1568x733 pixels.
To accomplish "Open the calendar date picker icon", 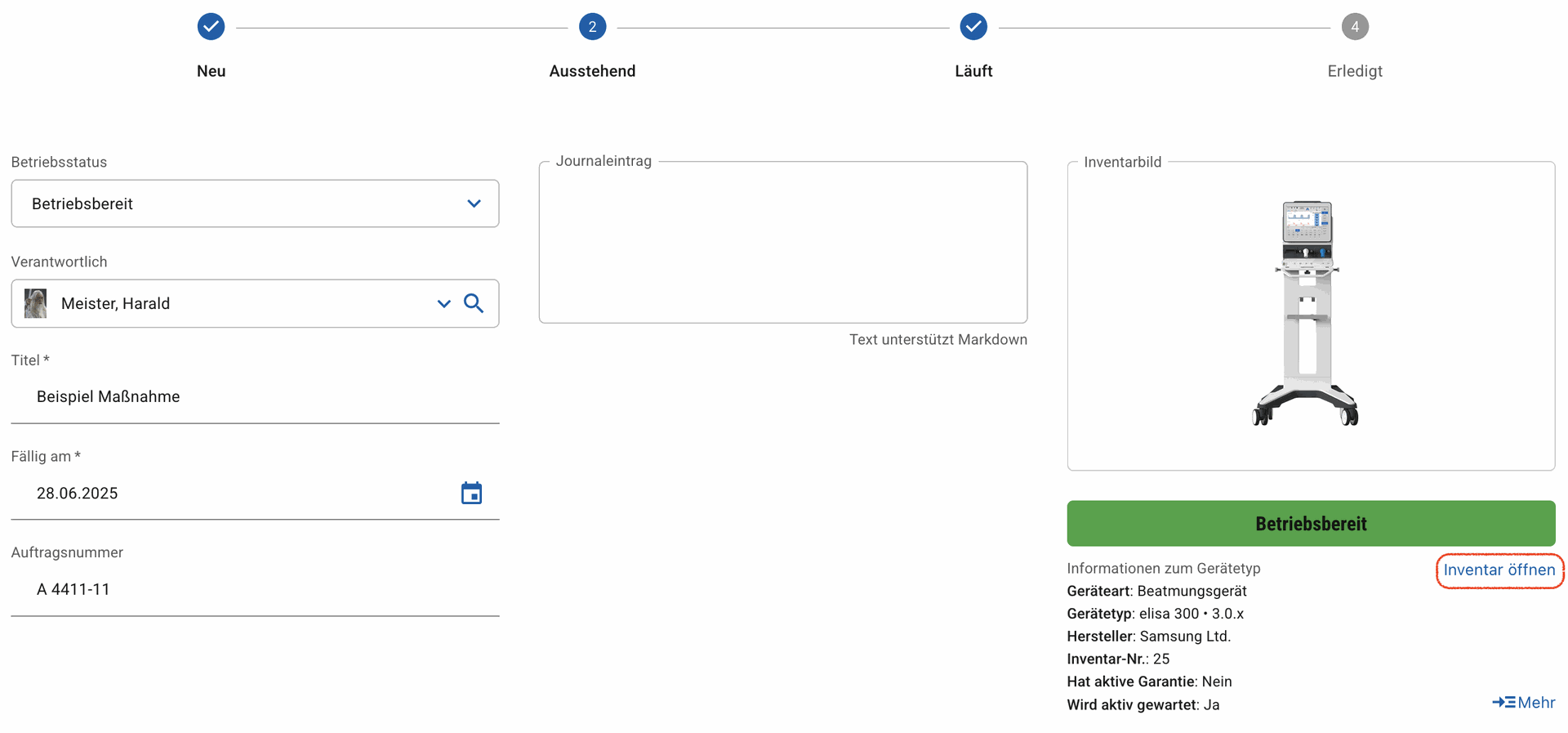I will click(471, 493).
